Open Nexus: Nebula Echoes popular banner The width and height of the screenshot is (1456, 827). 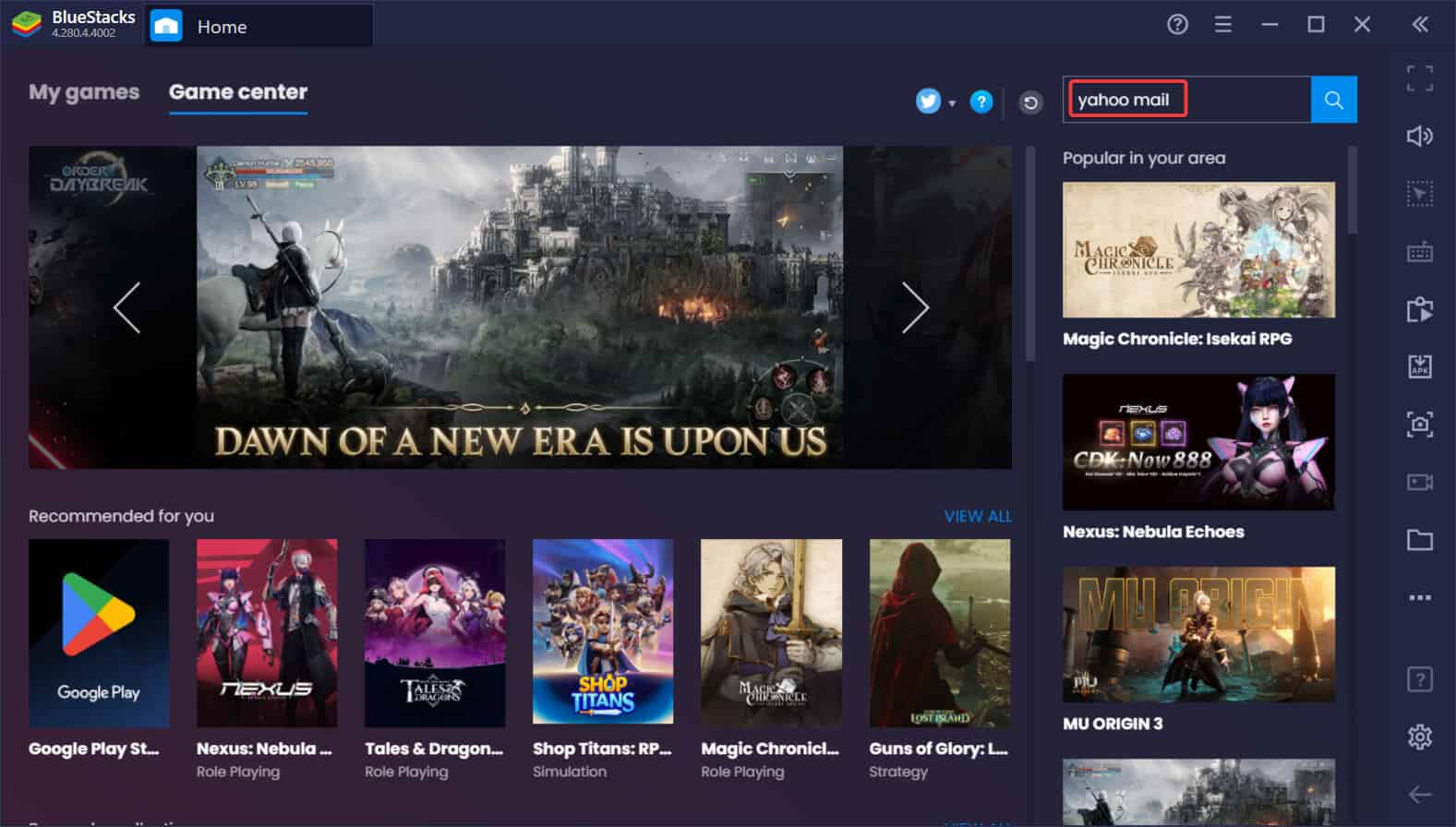point(1198,442)
